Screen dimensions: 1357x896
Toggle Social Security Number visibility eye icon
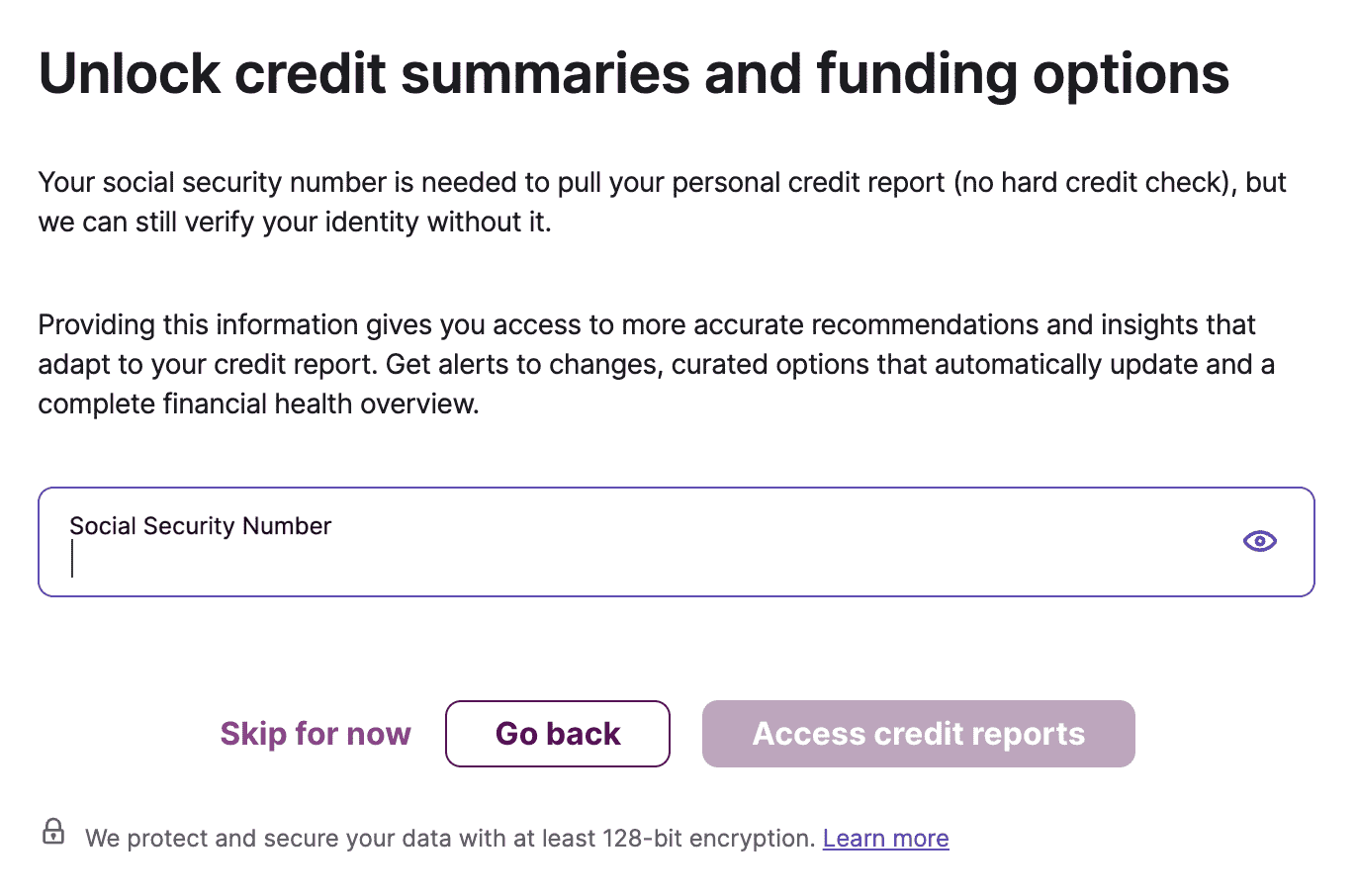(x=1259, y=541)
